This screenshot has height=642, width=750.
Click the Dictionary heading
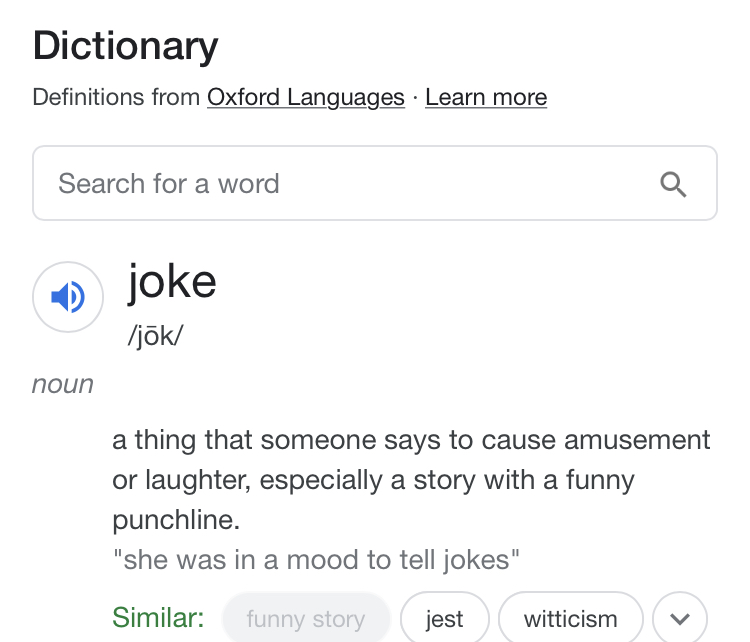point(126,46)
